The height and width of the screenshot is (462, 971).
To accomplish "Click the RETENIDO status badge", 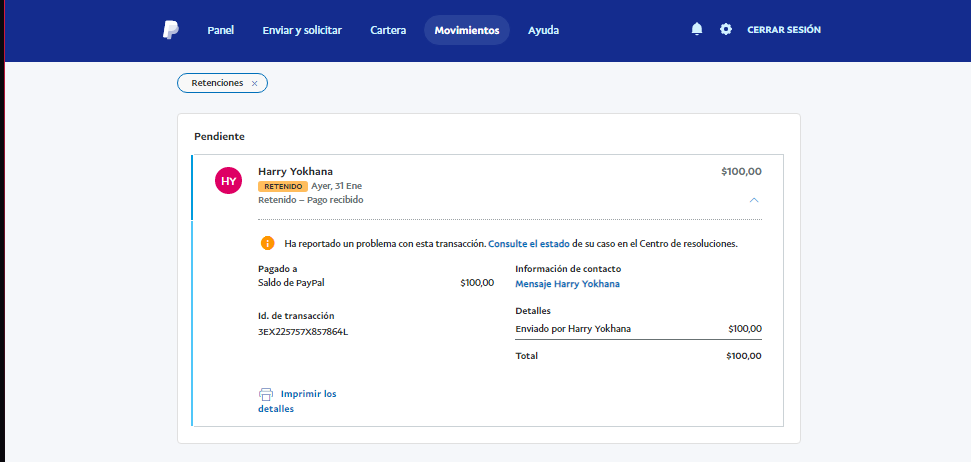I will [x=283, y=186].
